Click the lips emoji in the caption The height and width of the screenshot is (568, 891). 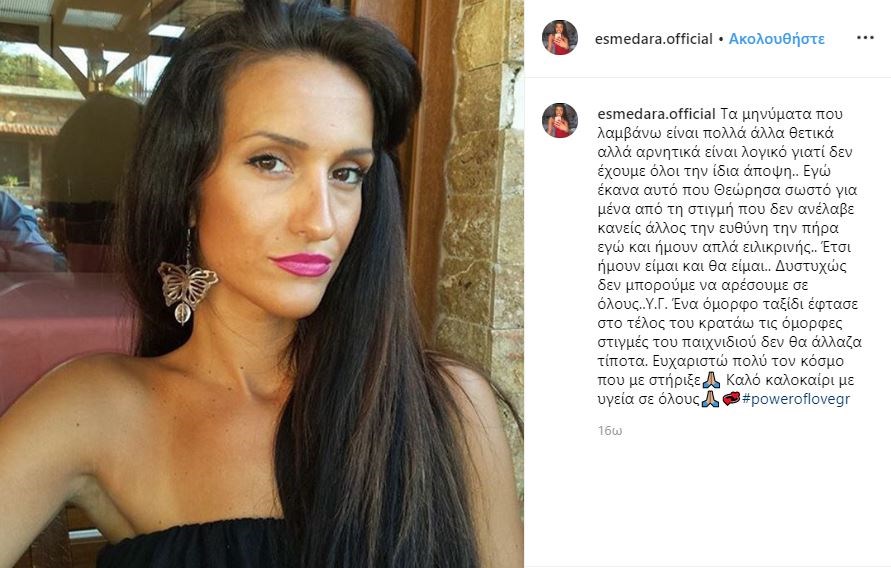click(x=731, y=399)
